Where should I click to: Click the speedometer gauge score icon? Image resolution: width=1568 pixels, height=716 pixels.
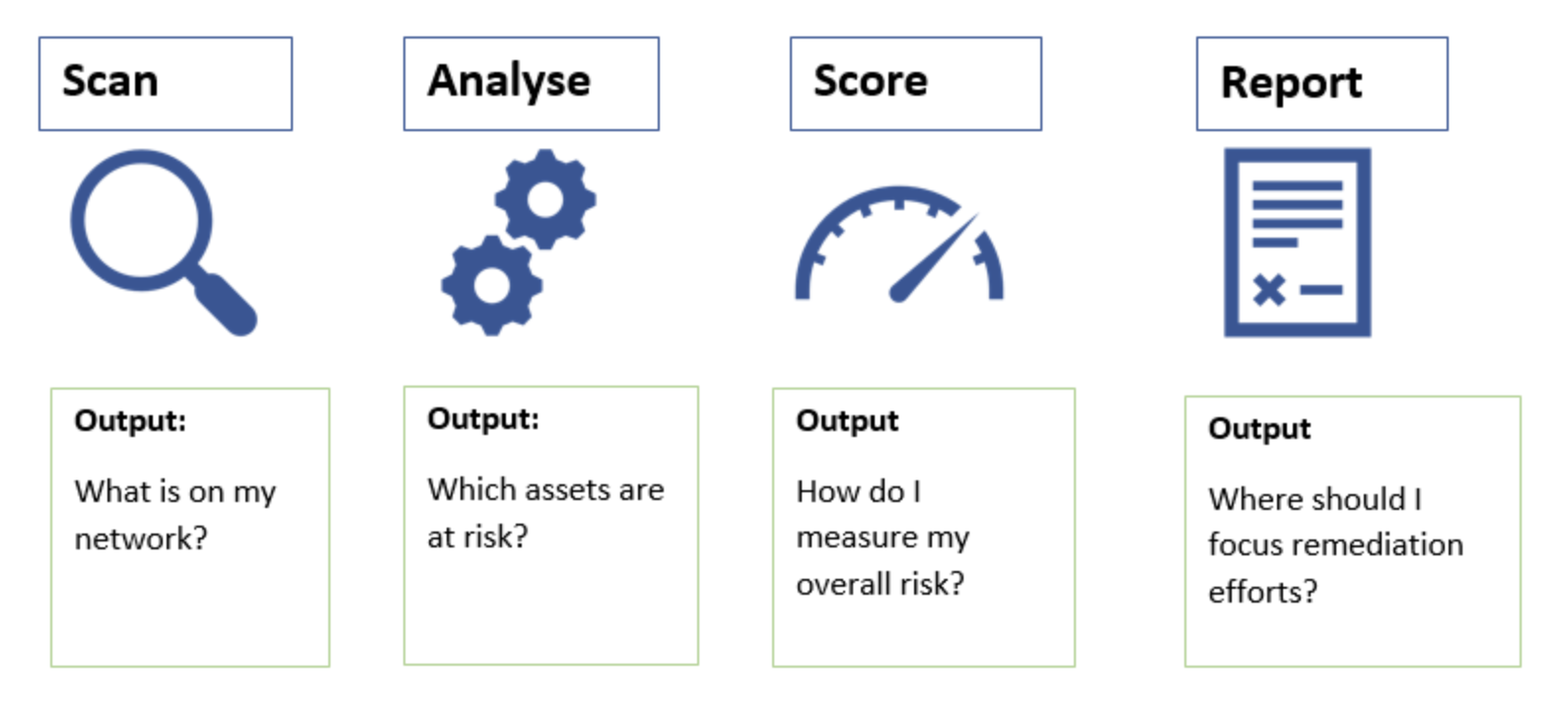tap(899, 244)
